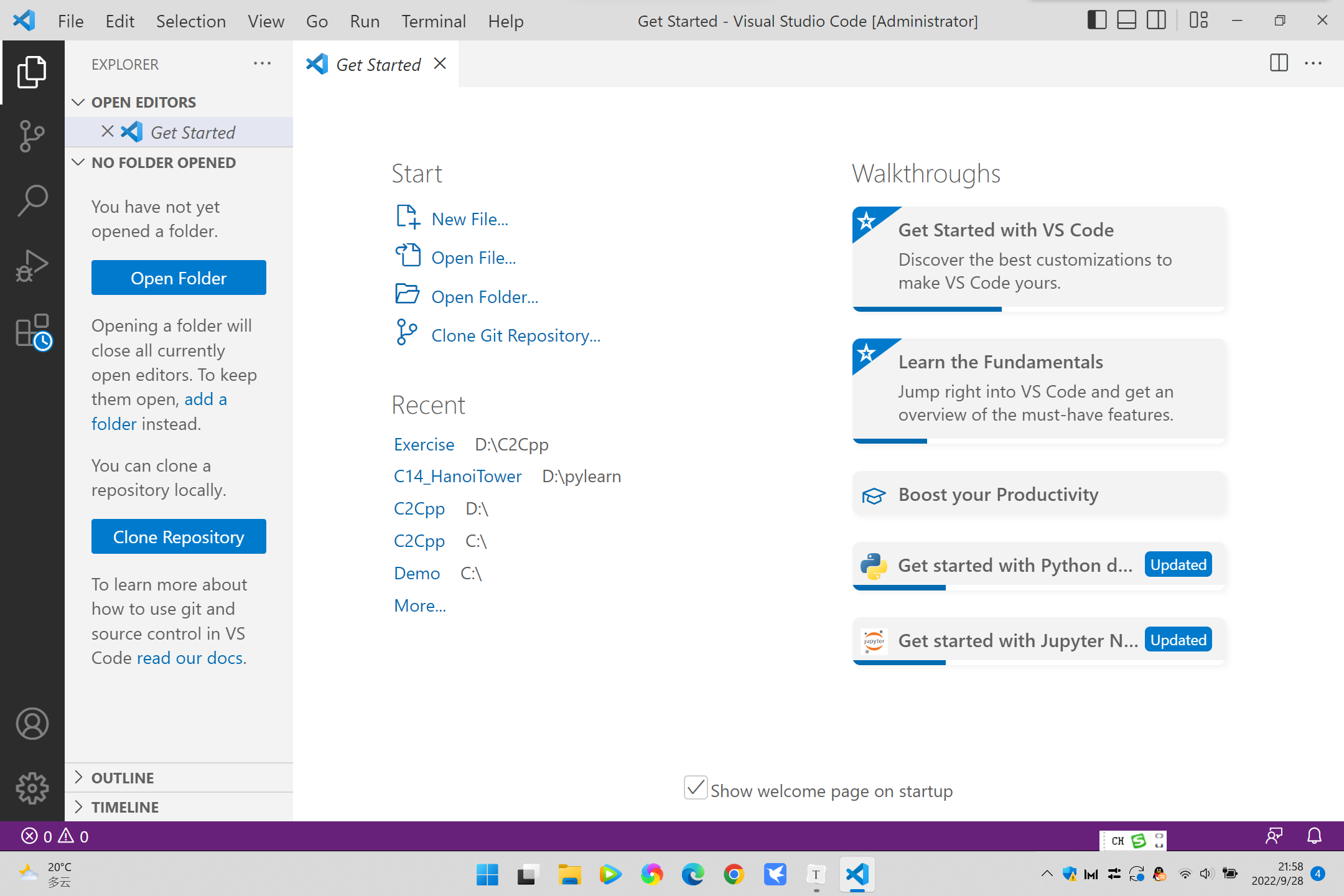The height and width of the screenshot is (896, 1344).
Task: Click the errors and warnings status bar icon
Action: [x=55, y=836]
